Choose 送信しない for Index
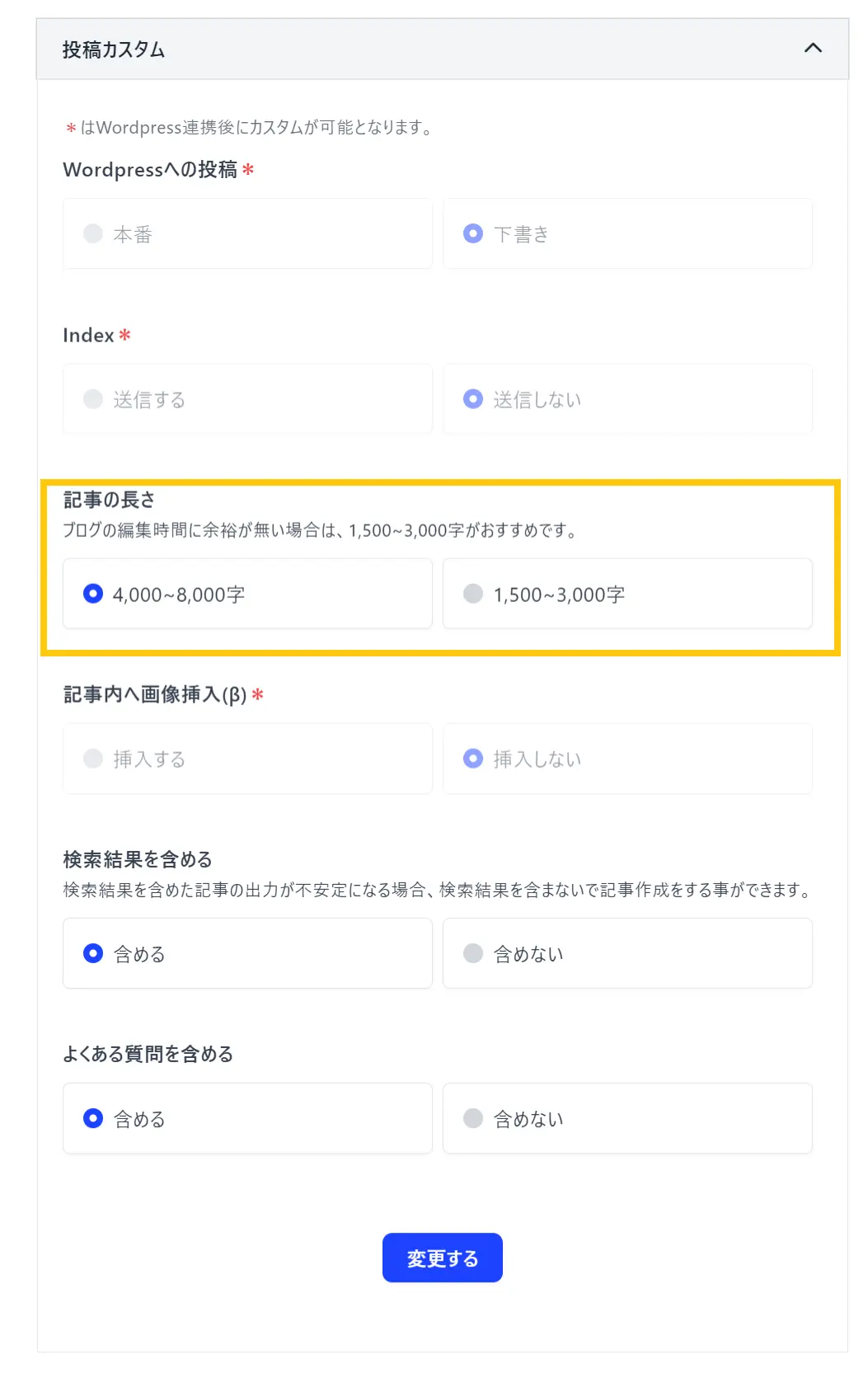The width and height of the screenshot is (868, 1373). pos(473,400)
